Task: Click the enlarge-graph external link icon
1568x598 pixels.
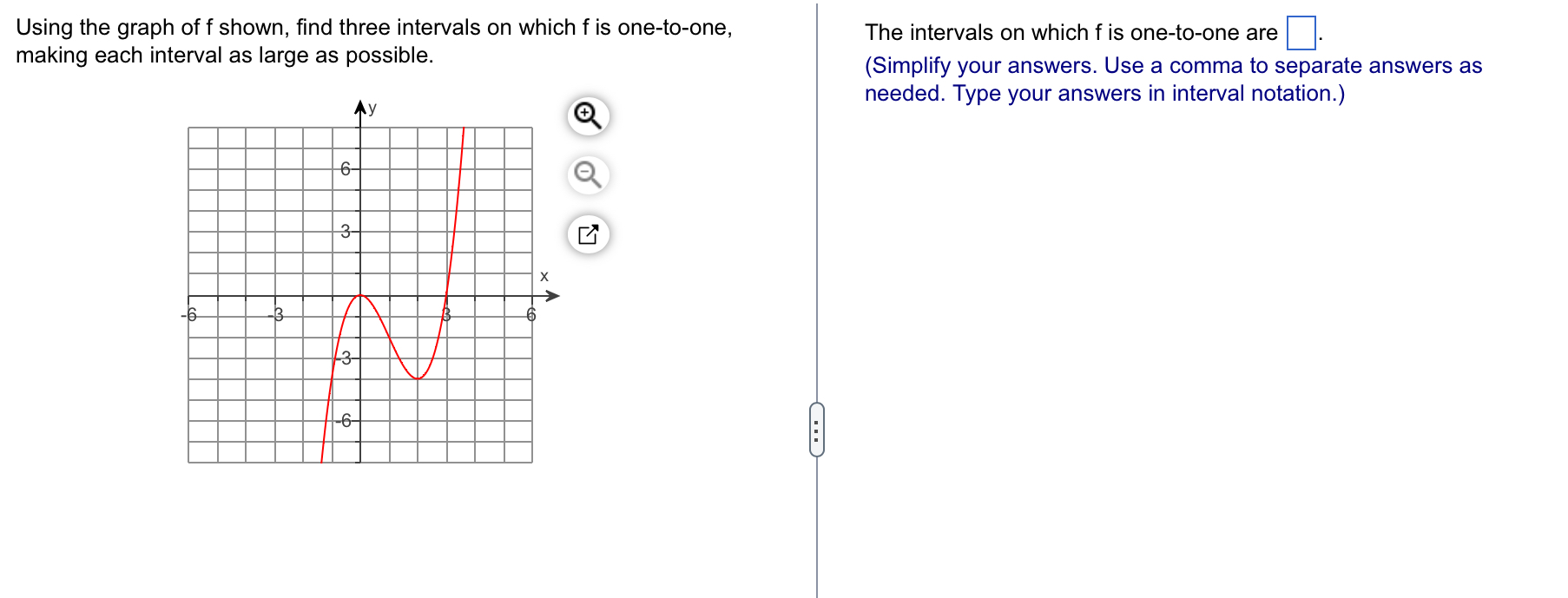Action: tap(589, 234)
